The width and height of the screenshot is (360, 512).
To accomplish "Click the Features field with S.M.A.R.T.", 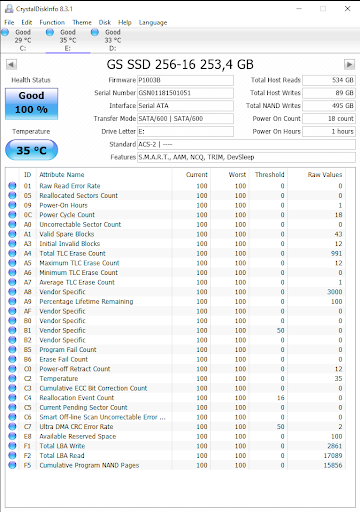I will [x=246, y=157].
